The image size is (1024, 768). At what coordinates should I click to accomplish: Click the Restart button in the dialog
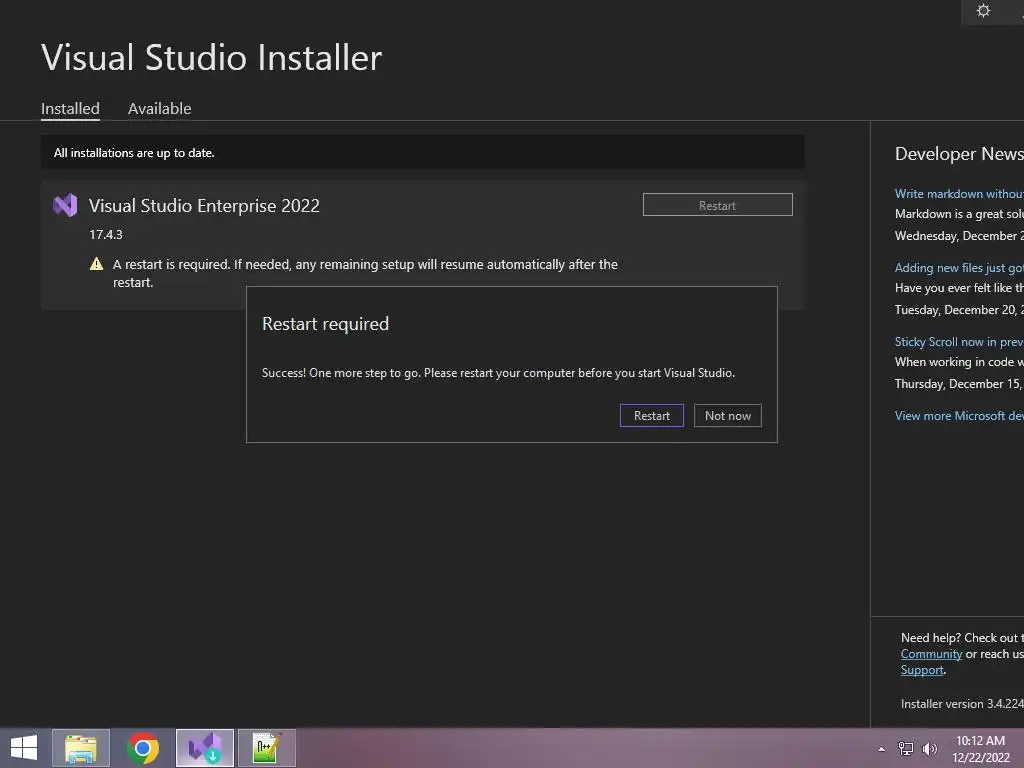(x=652, y=416)
